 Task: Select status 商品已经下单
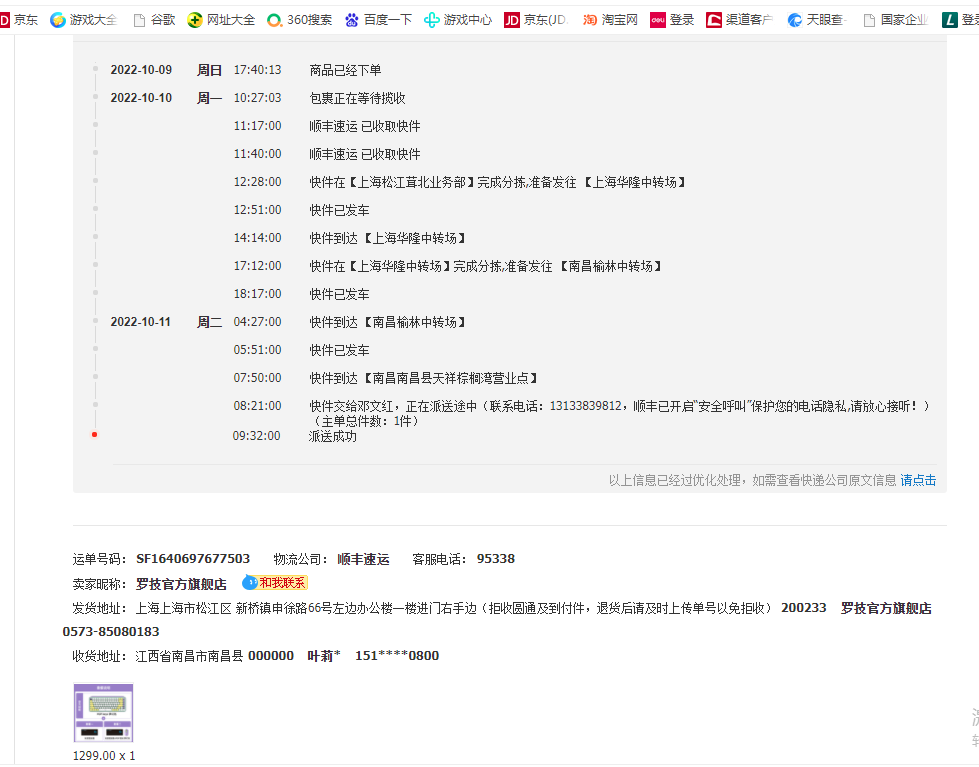(x=345, y=70)
